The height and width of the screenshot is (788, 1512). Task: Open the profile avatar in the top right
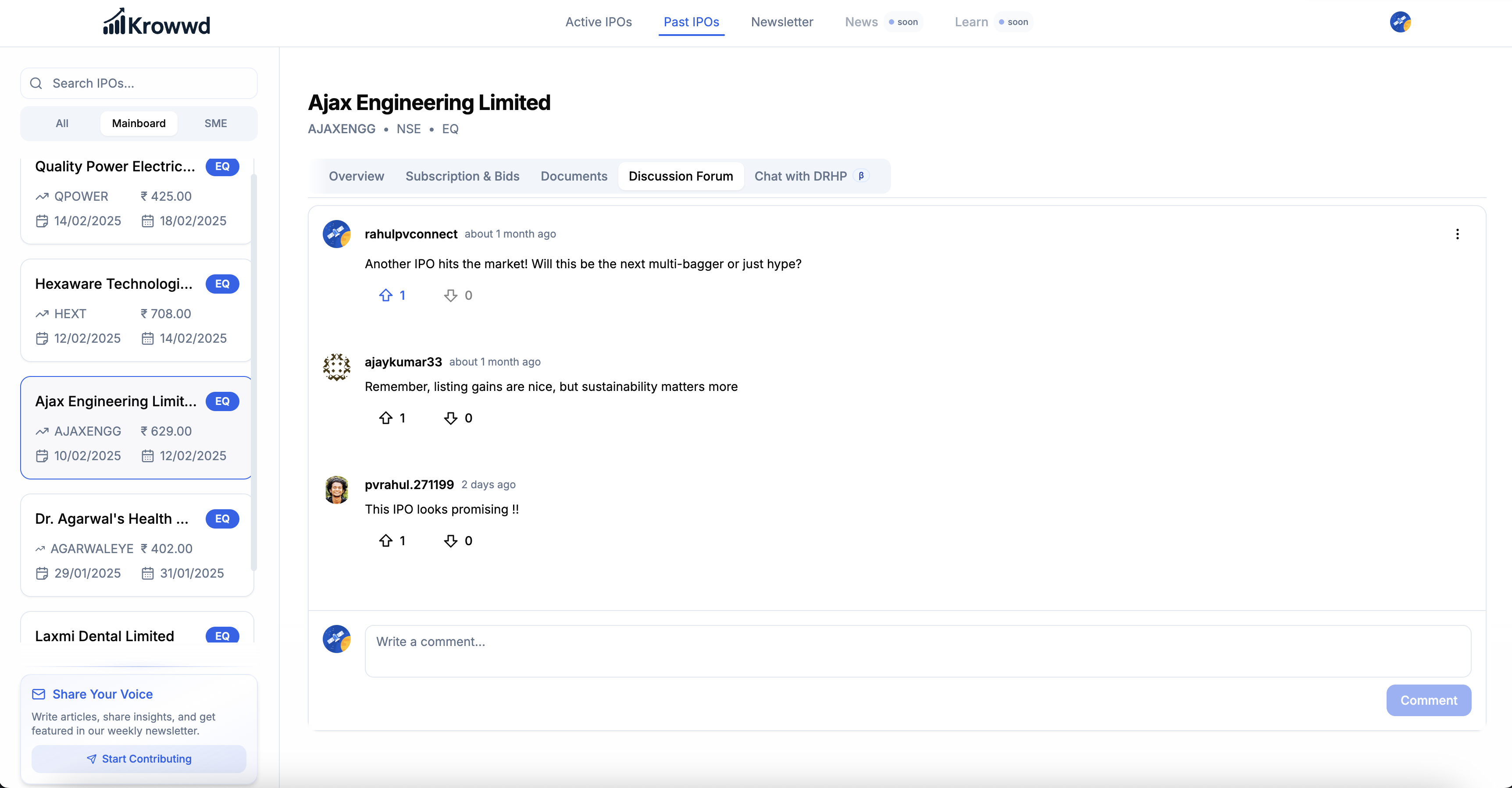pyautogui.click(x=1400, y=22)
